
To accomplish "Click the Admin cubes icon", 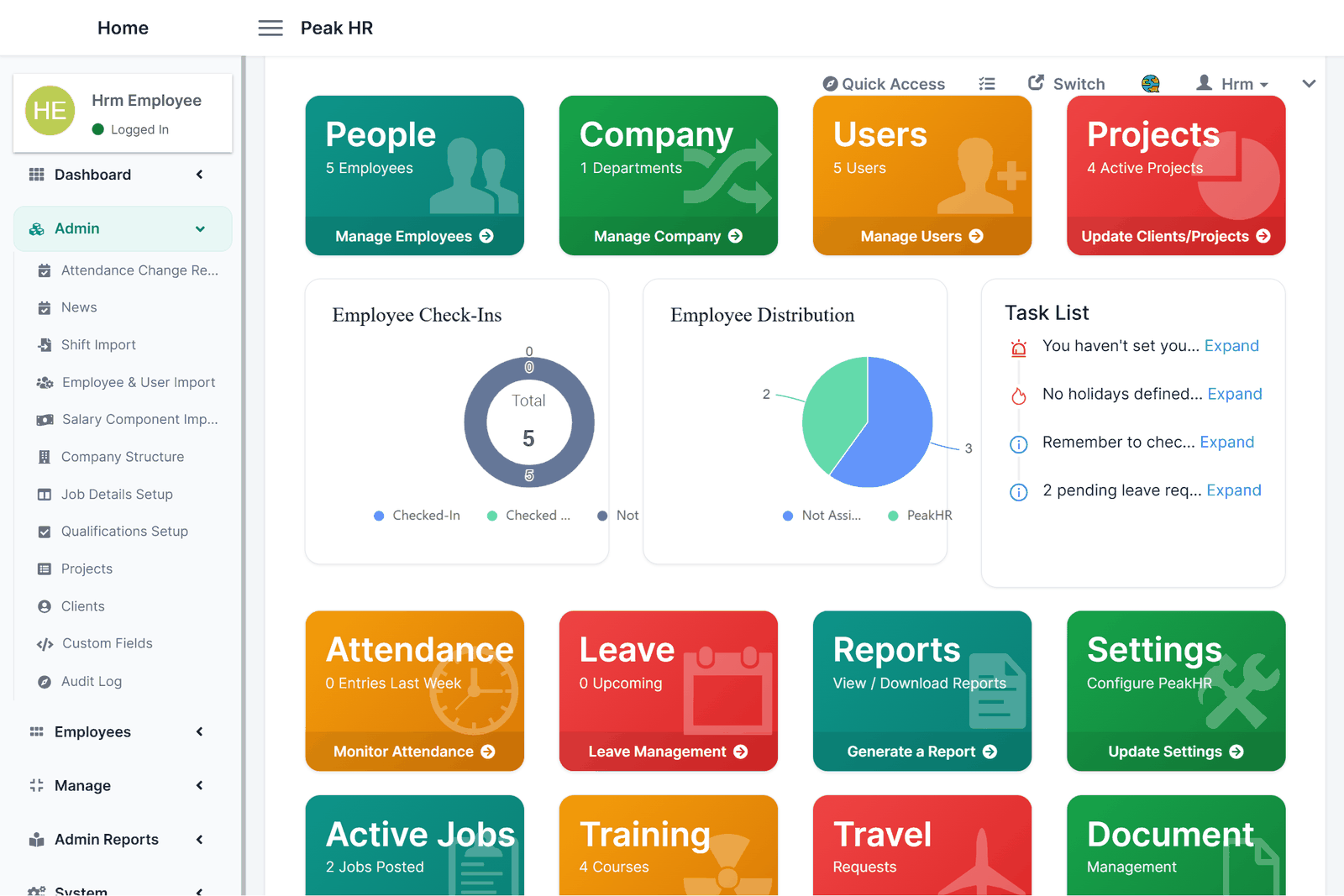I will tap(36, 228).
